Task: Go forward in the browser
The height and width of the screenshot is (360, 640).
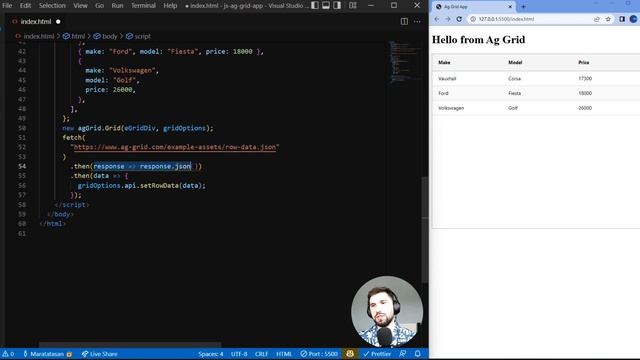Action: (x=448, y=19)
